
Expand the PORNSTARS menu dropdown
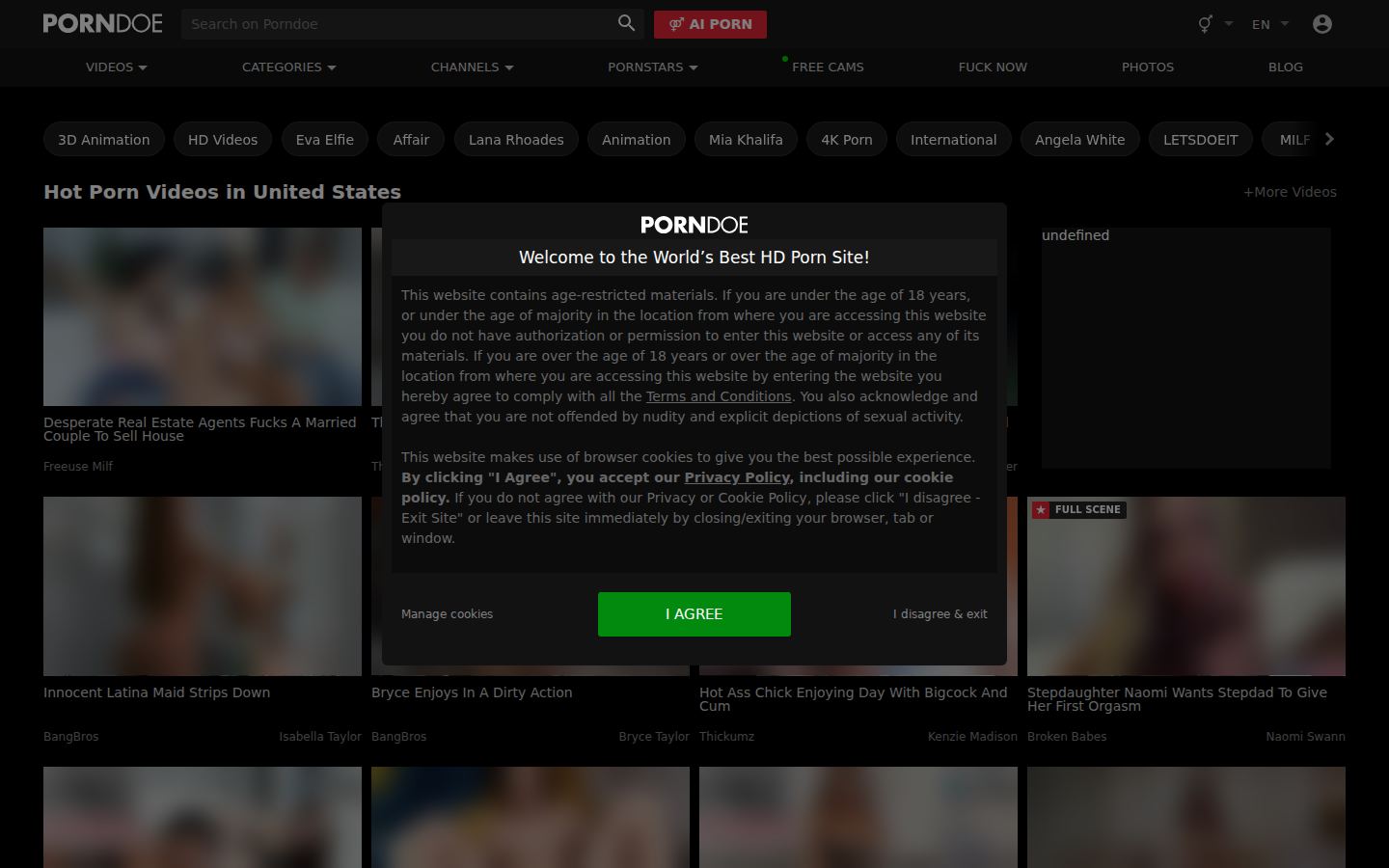click(653, 67)
